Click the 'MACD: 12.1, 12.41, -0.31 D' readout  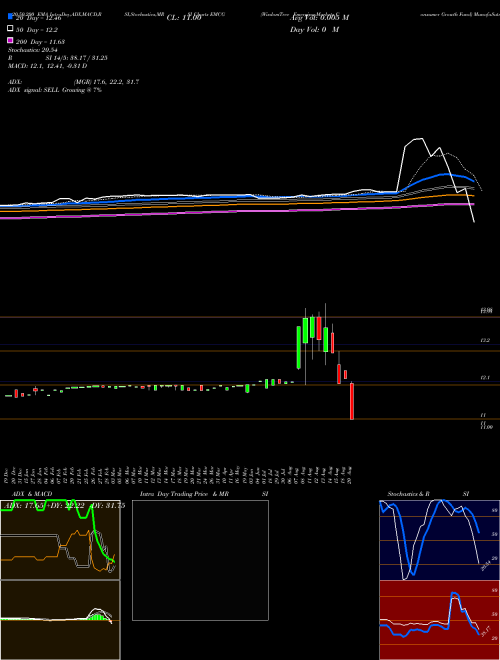pyautogui.click(x=48, y=66)
